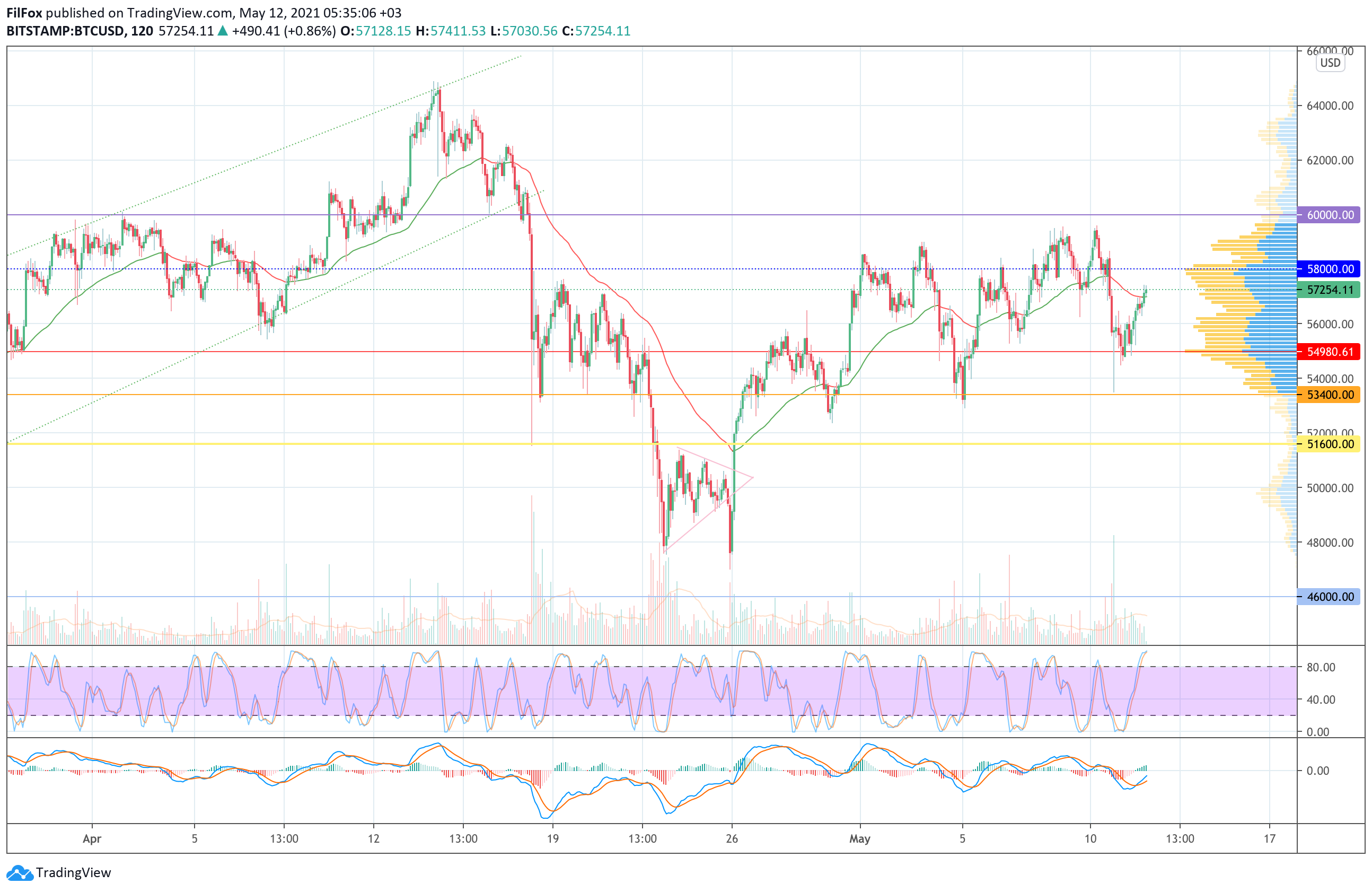Click the TradingView wordmark text at bottom
This screenshot has height=892, width=1372.
(73, 873)
